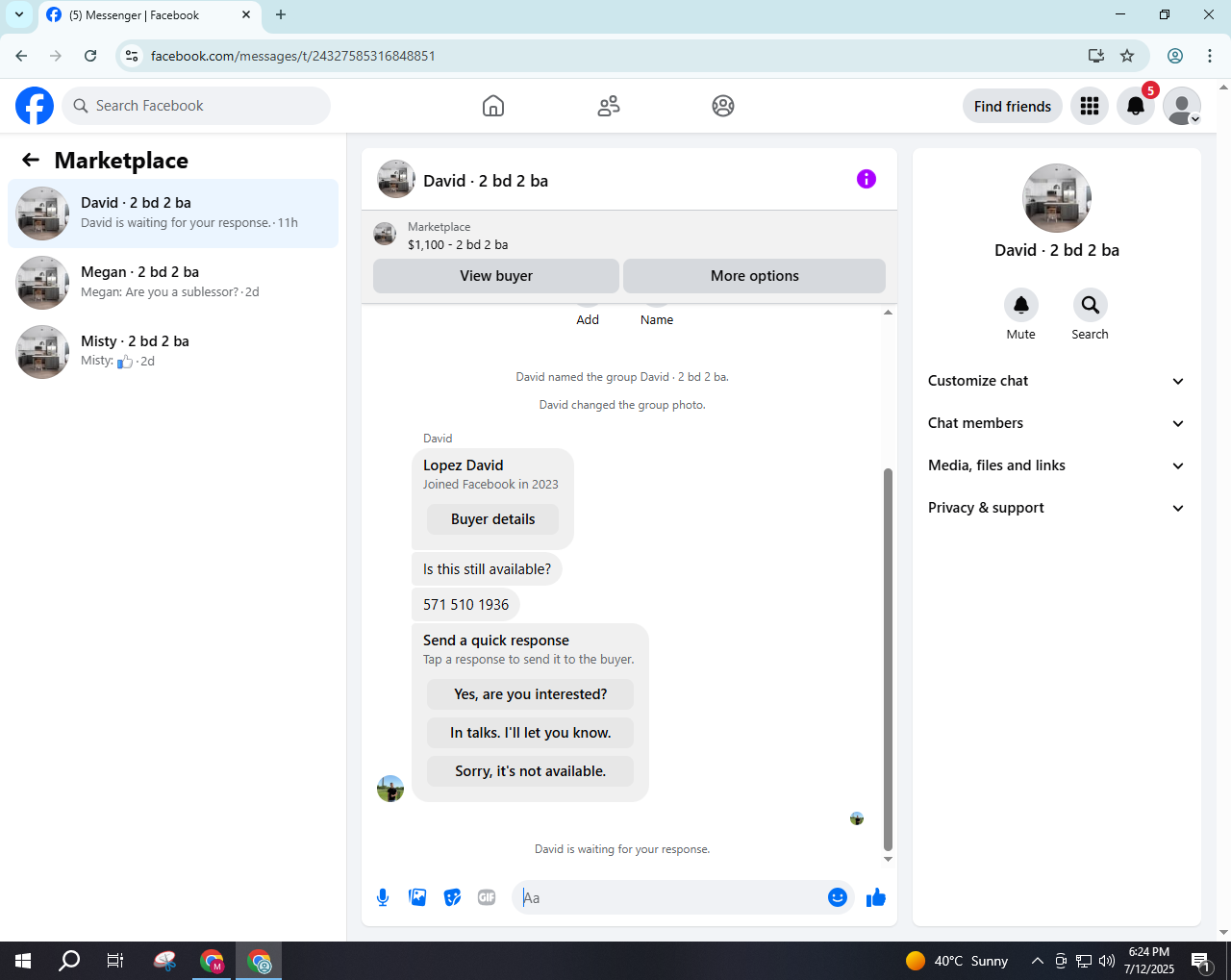Click the message input field Aa

[x=671, y=897]
